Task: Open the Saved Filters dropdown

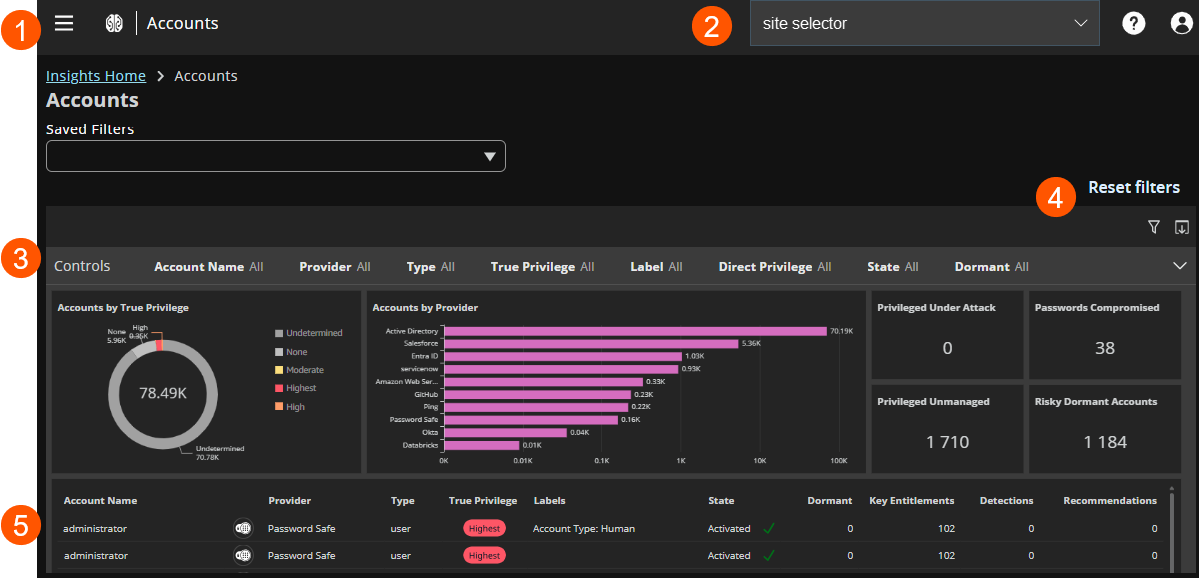Action: point(276,156)
